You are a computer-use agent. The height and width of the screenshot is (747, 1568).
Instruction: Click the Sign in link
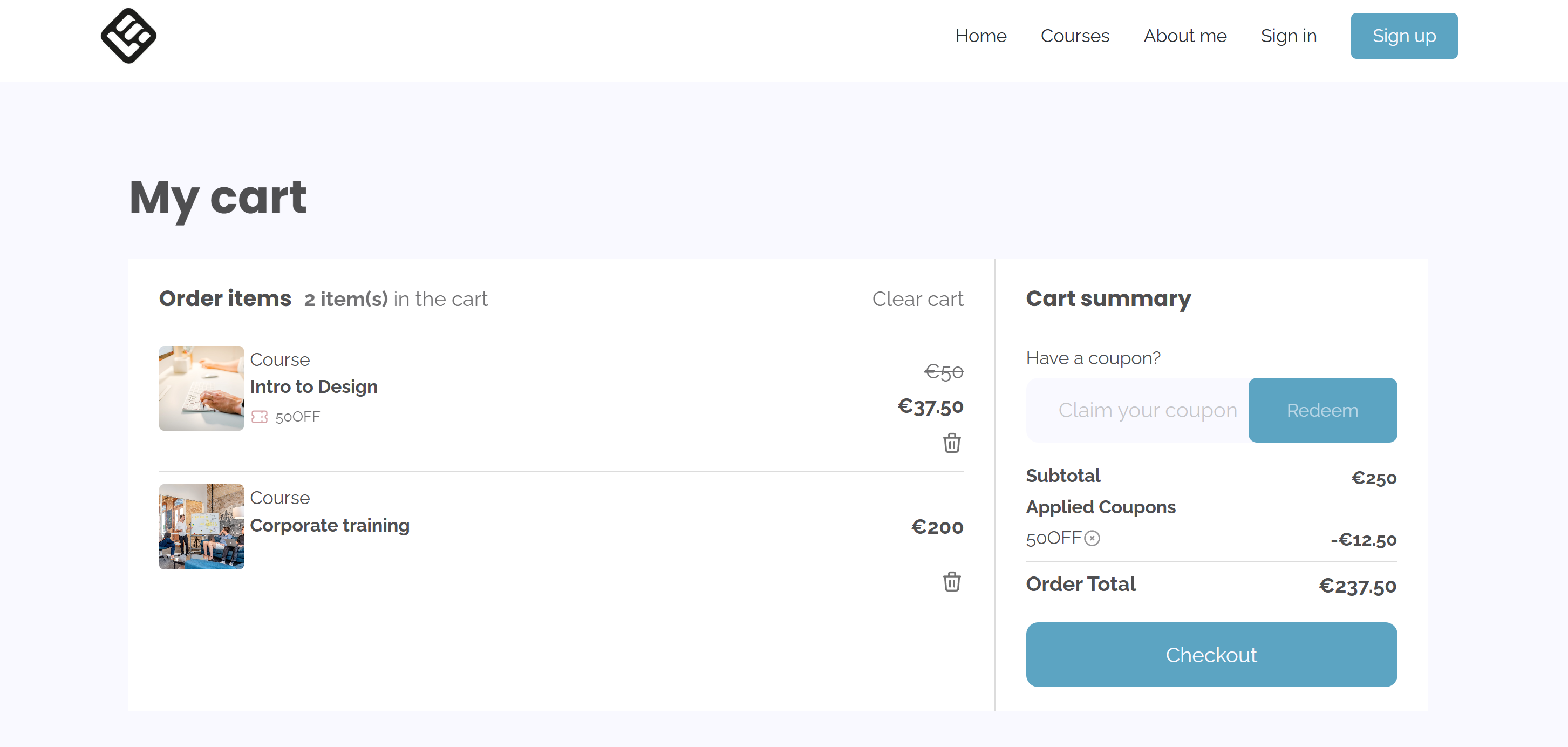[x=1288, y=36]
